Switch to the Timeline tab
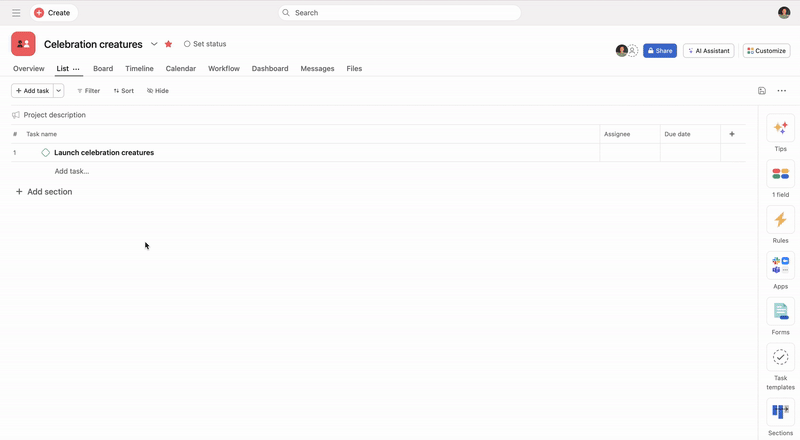This screenshot has width=800, height=440. (x=139, y=68)
